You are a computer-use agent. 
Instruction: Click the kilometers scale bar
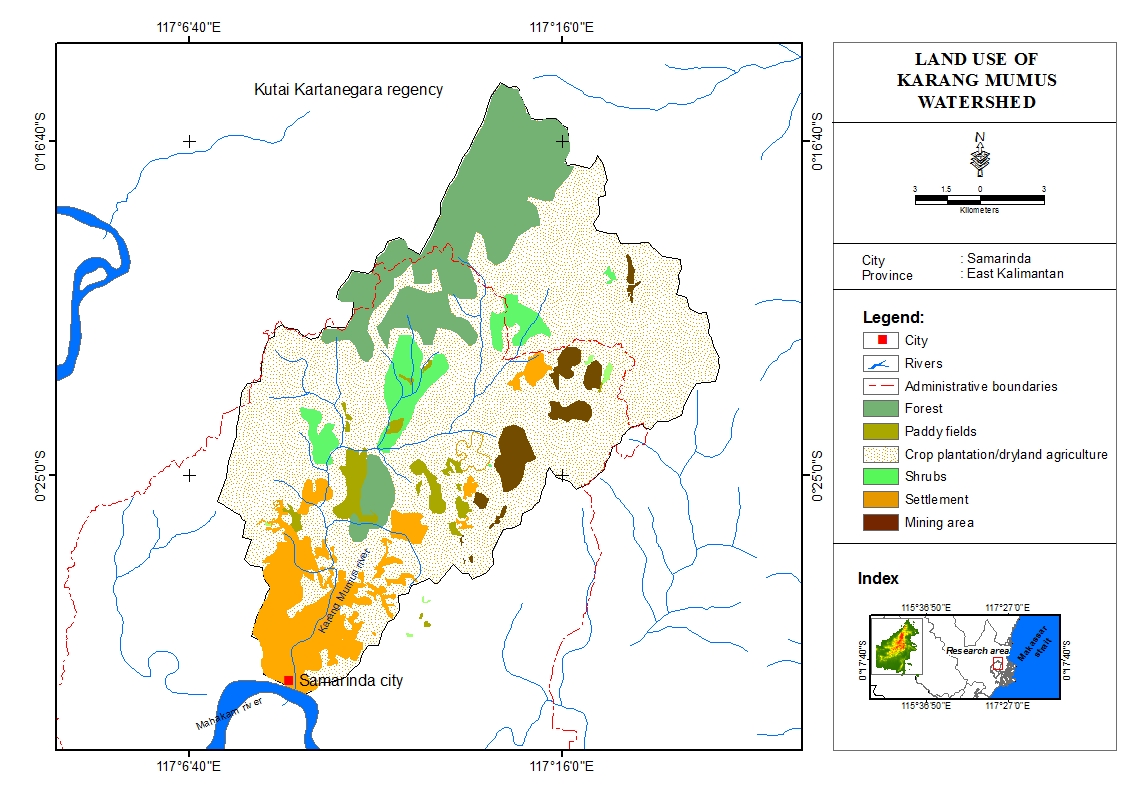(979, 200)
